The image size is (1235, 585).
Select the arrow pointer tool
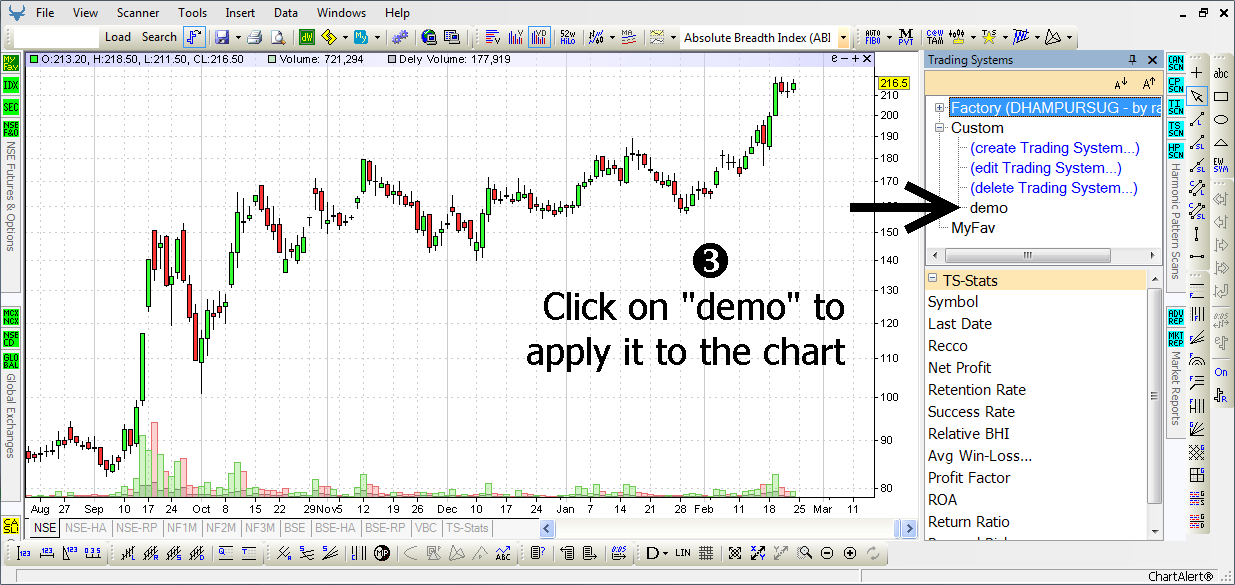click(x=1197, y=96)
